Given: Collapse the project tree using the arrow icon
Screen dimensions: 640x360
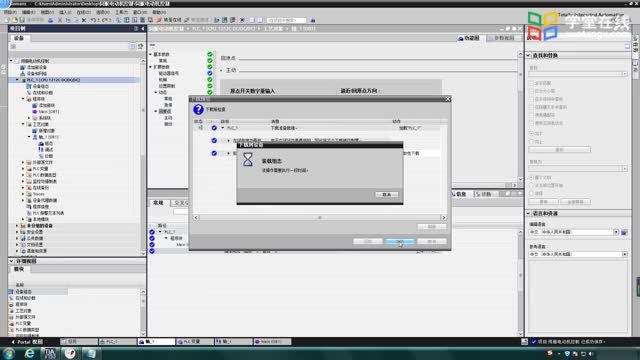Looking at the screenshot, I should pos(142,29).
